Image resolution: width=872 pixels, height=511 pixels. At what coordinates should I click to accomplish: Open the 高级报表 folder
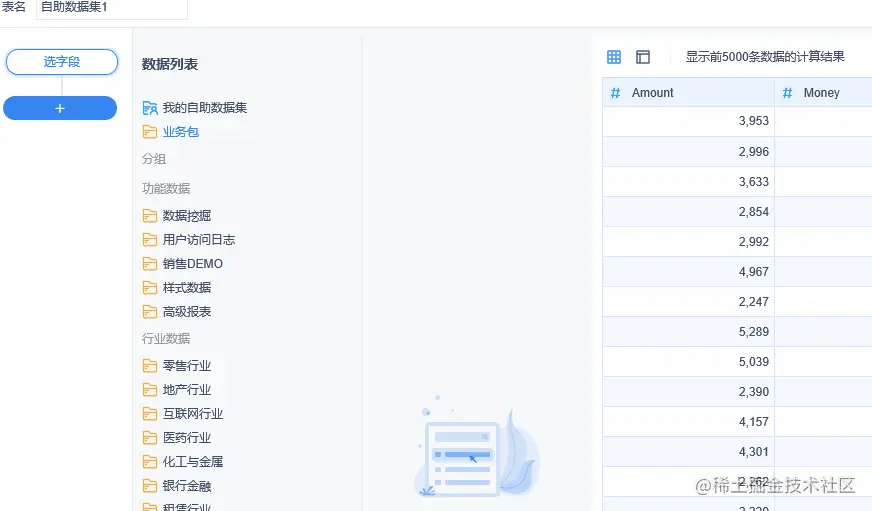tap(187, 312)
